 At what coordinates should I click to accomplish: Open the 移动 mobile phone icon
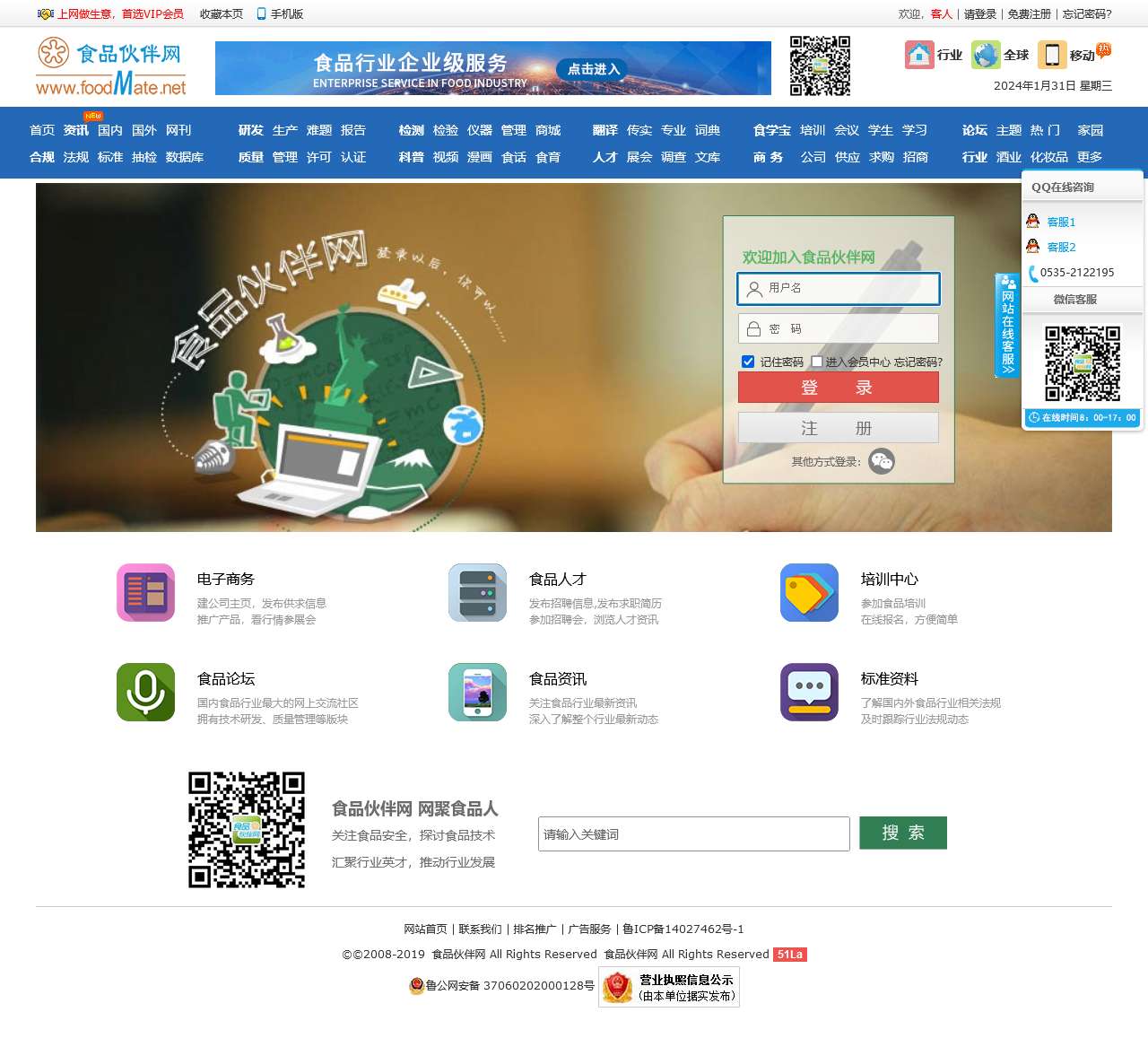point(1051,55)
